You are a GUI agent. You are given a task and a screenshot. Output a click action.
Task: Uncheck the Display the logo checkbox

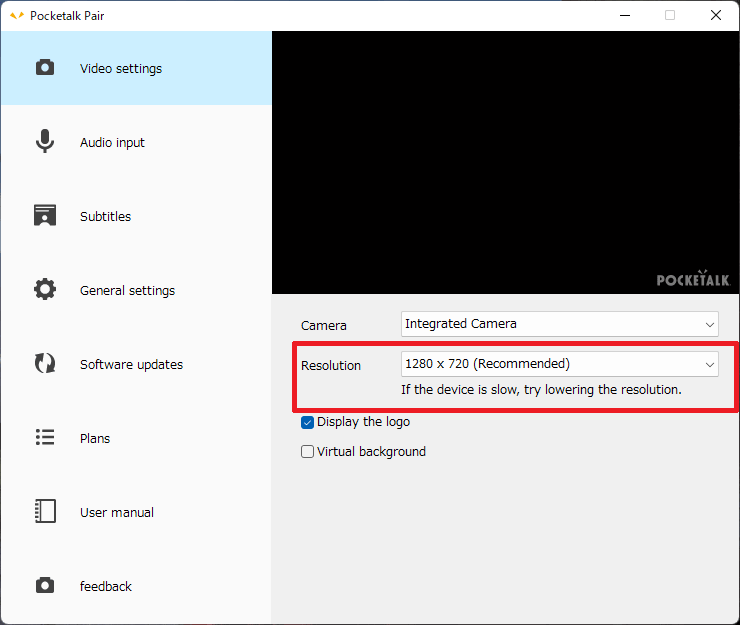308,422
